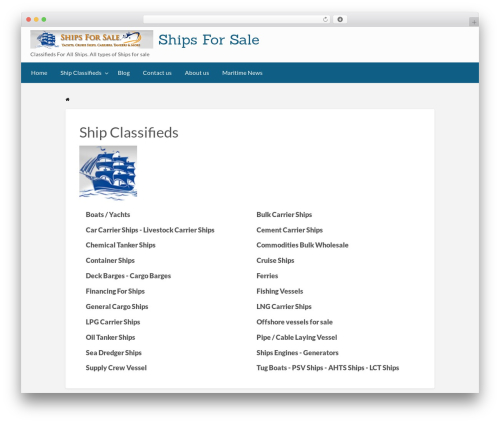Open Maritime News in the navigation
500x423 pixels.
tap(242, 73)
